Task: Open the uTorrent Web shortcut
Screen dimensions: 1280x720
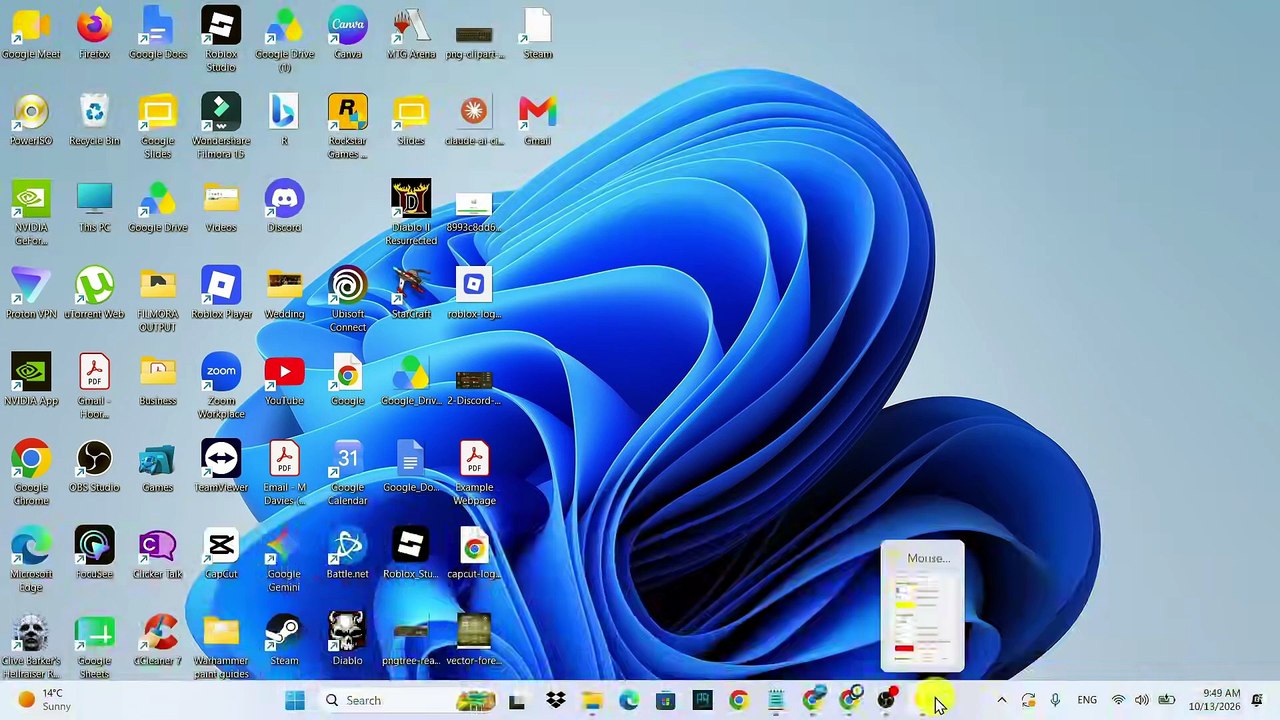Action: [94, 294]
